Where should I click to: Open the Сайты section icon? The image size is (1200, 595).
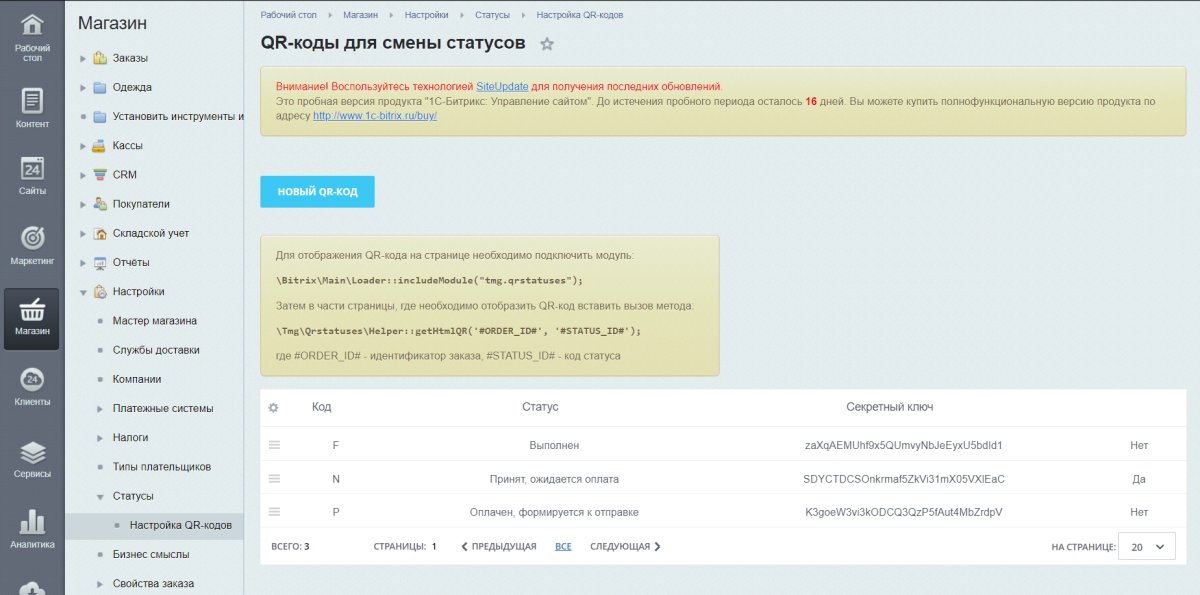(31, 172)
